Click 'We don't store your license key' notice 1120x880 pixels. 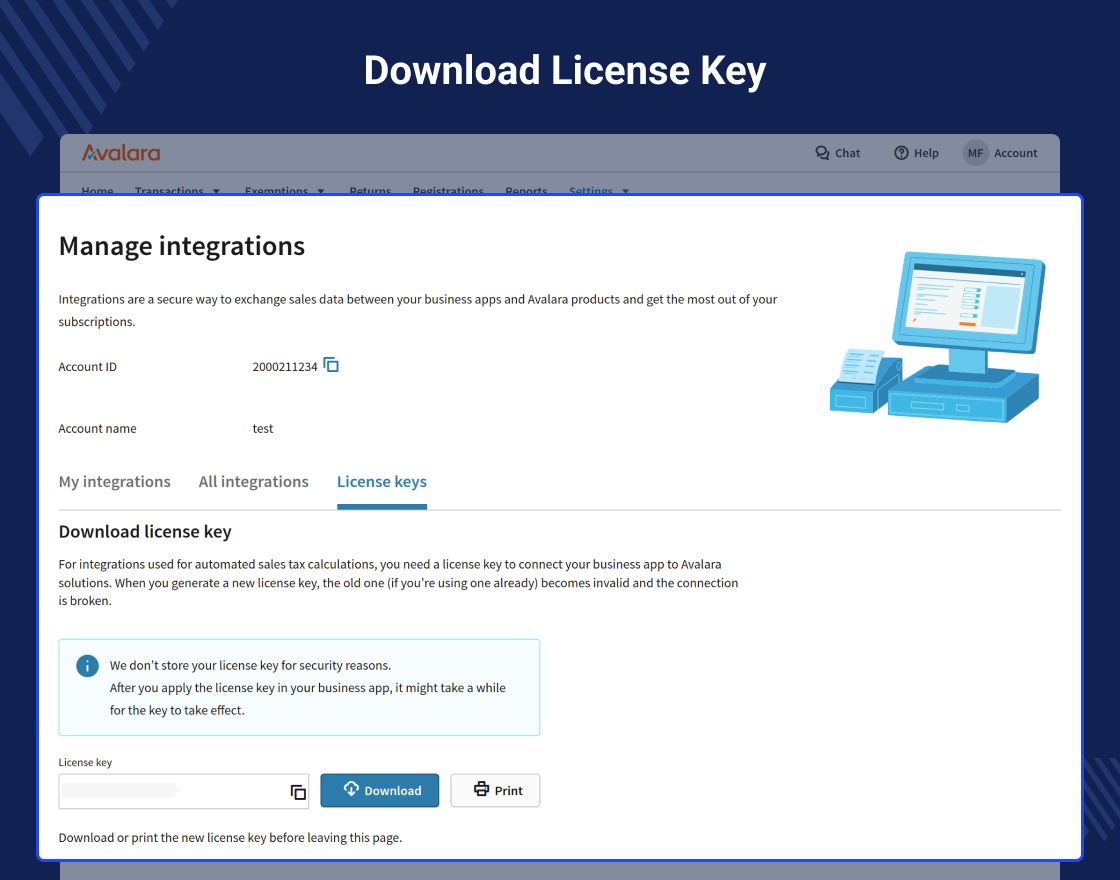(x=299, y=687)
